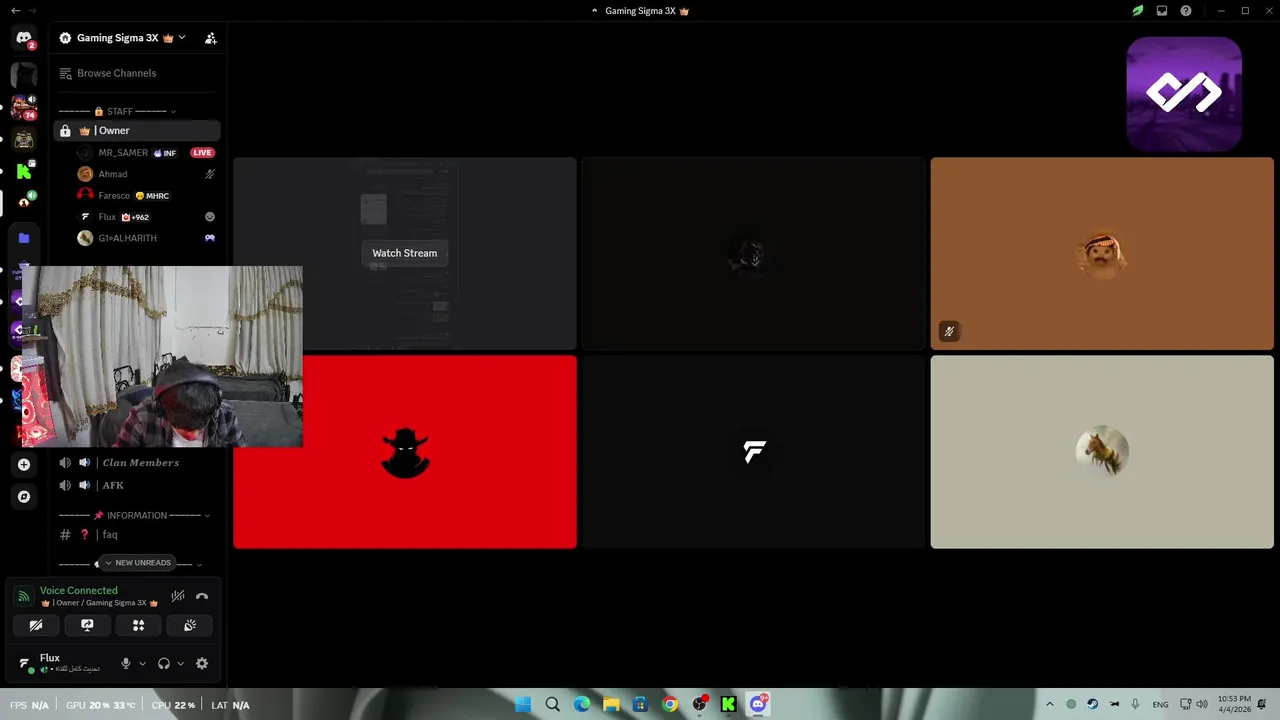Screen dimensions: 1280x720
Task: Click the invite people icon
Action: [210, 38]
